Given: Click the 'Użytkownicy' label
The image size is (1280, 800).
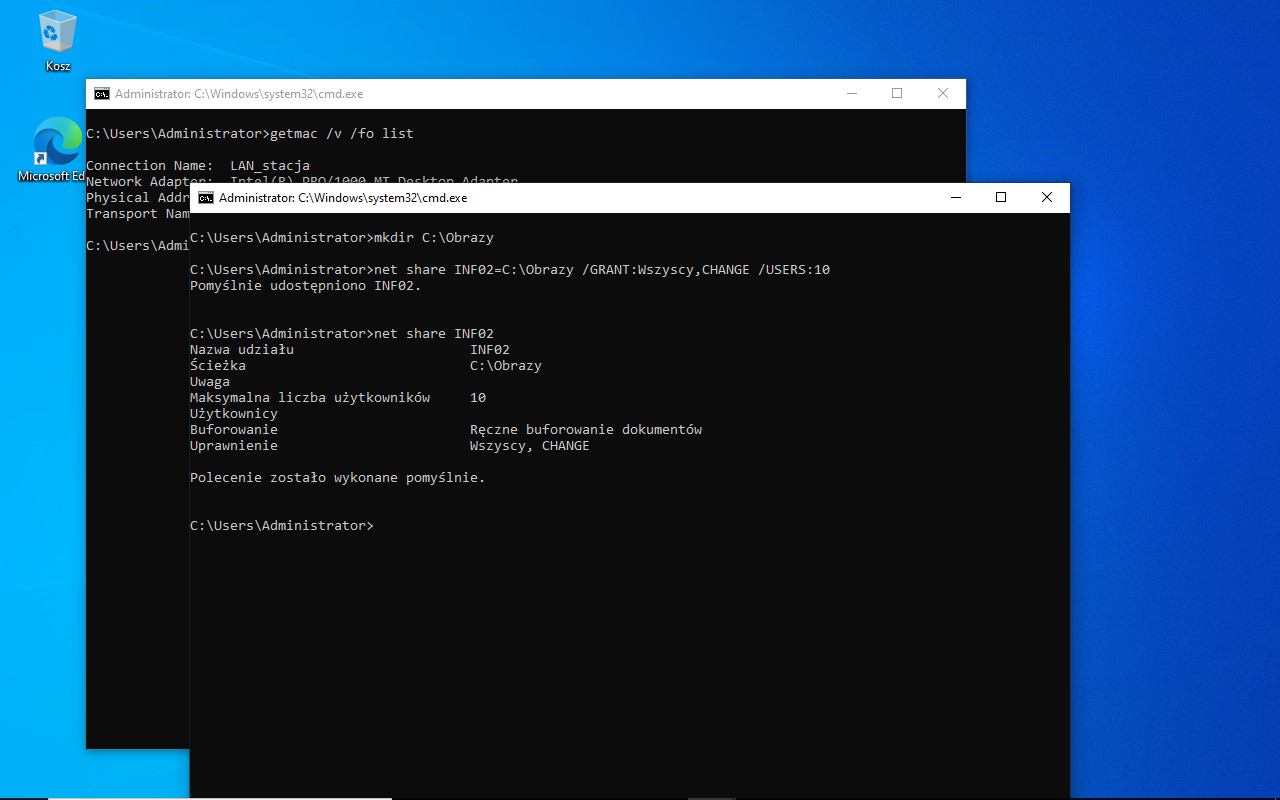Looking at the screenshot, I should pyautogui.click(x=234, y=414).
